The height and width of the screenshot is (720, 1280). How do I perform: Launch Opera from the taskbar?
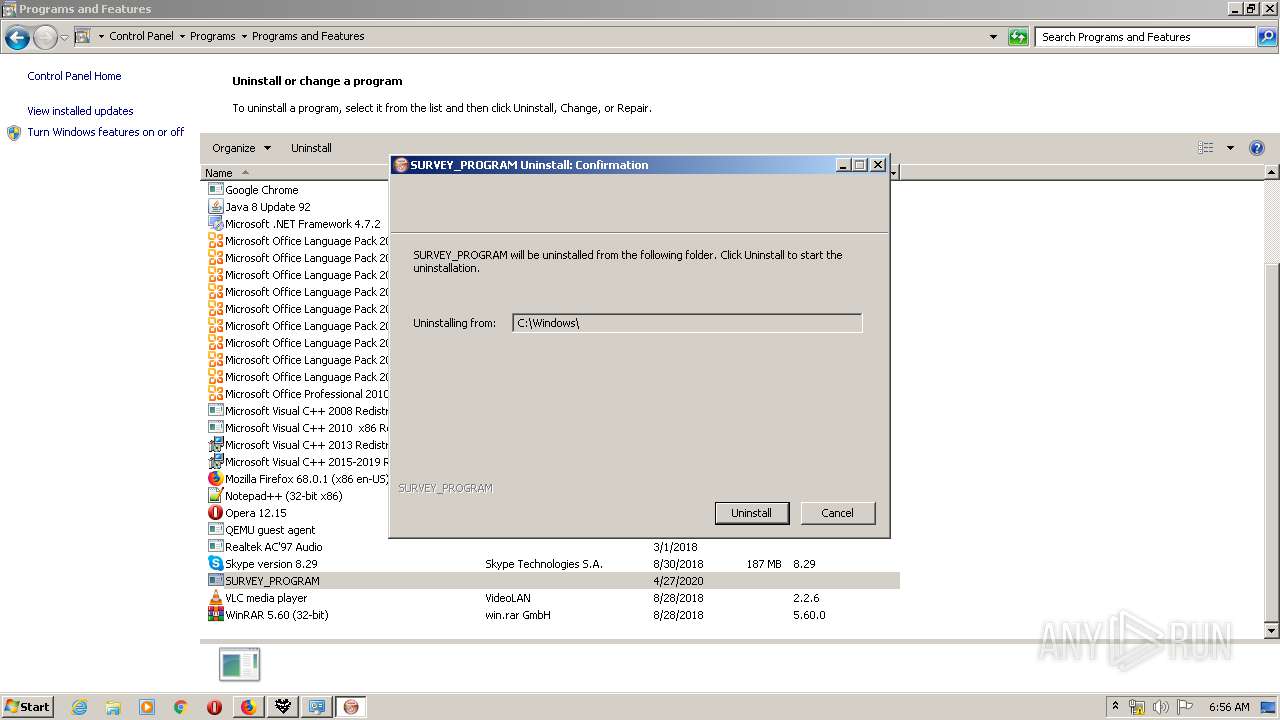214,707
